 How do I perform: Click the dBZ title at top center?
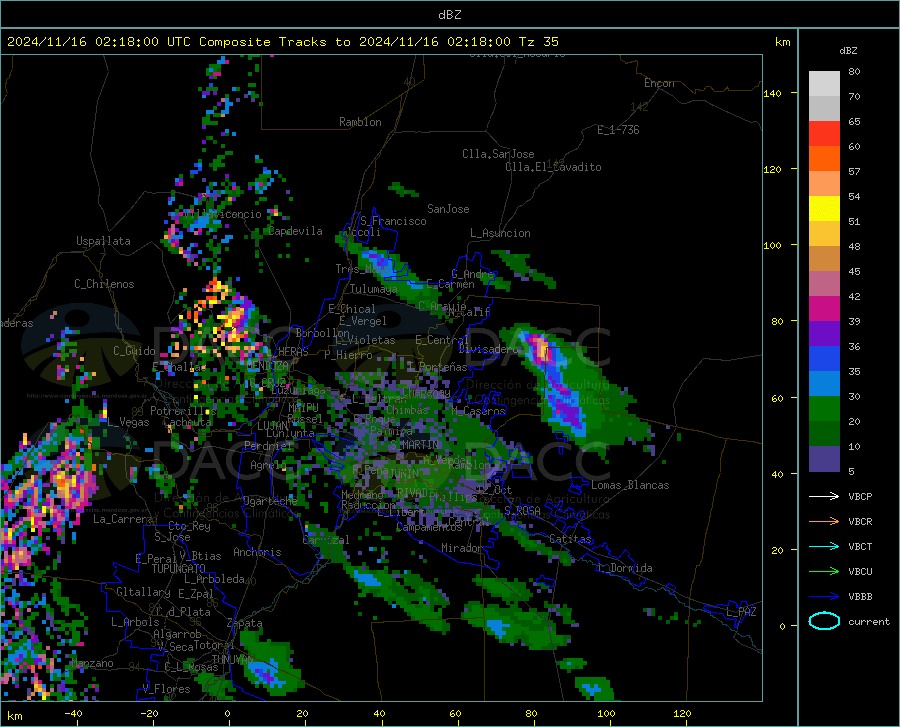[449, 15]
